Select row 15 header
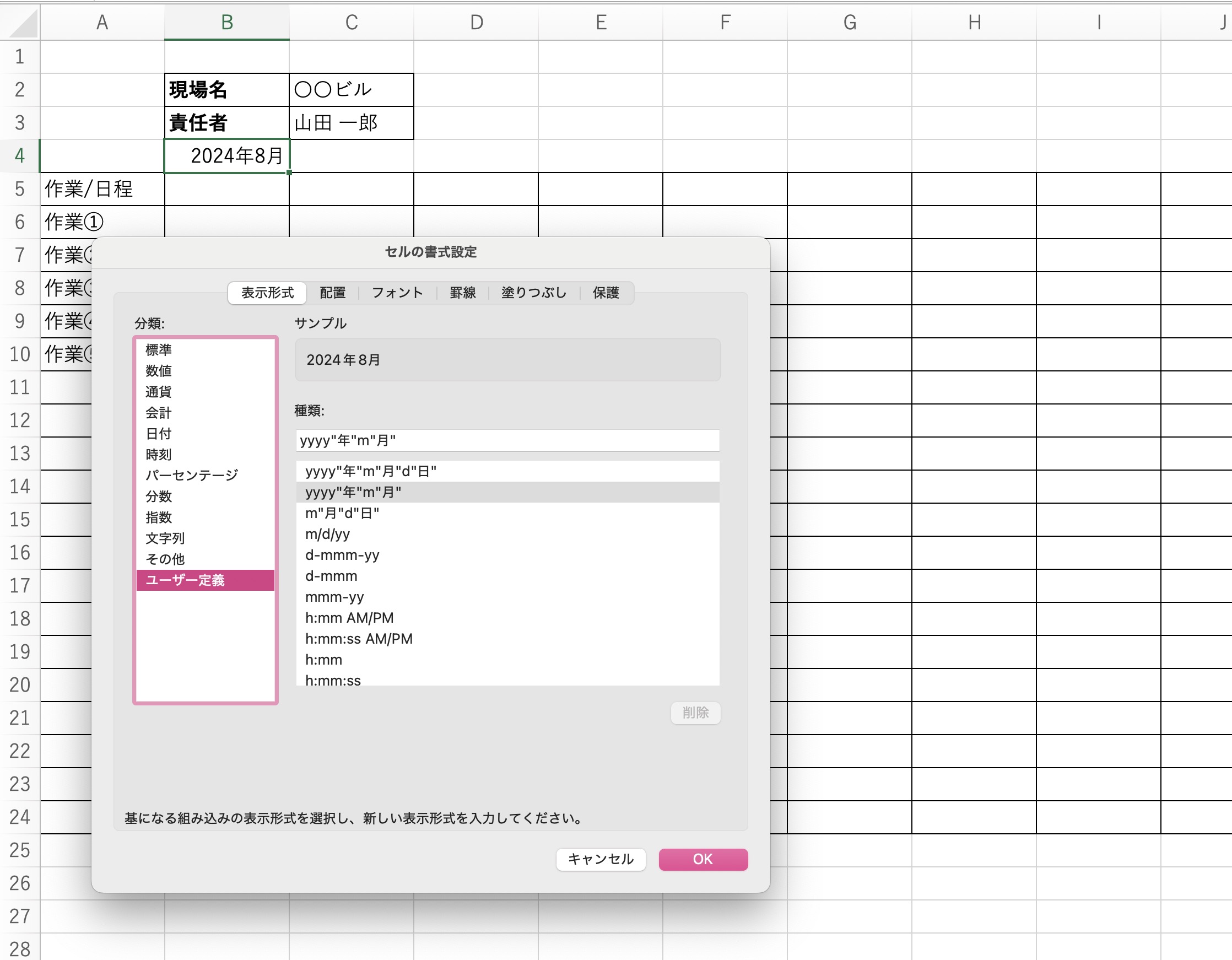This screenshot has height=960, width=1232. coord(20,519)
